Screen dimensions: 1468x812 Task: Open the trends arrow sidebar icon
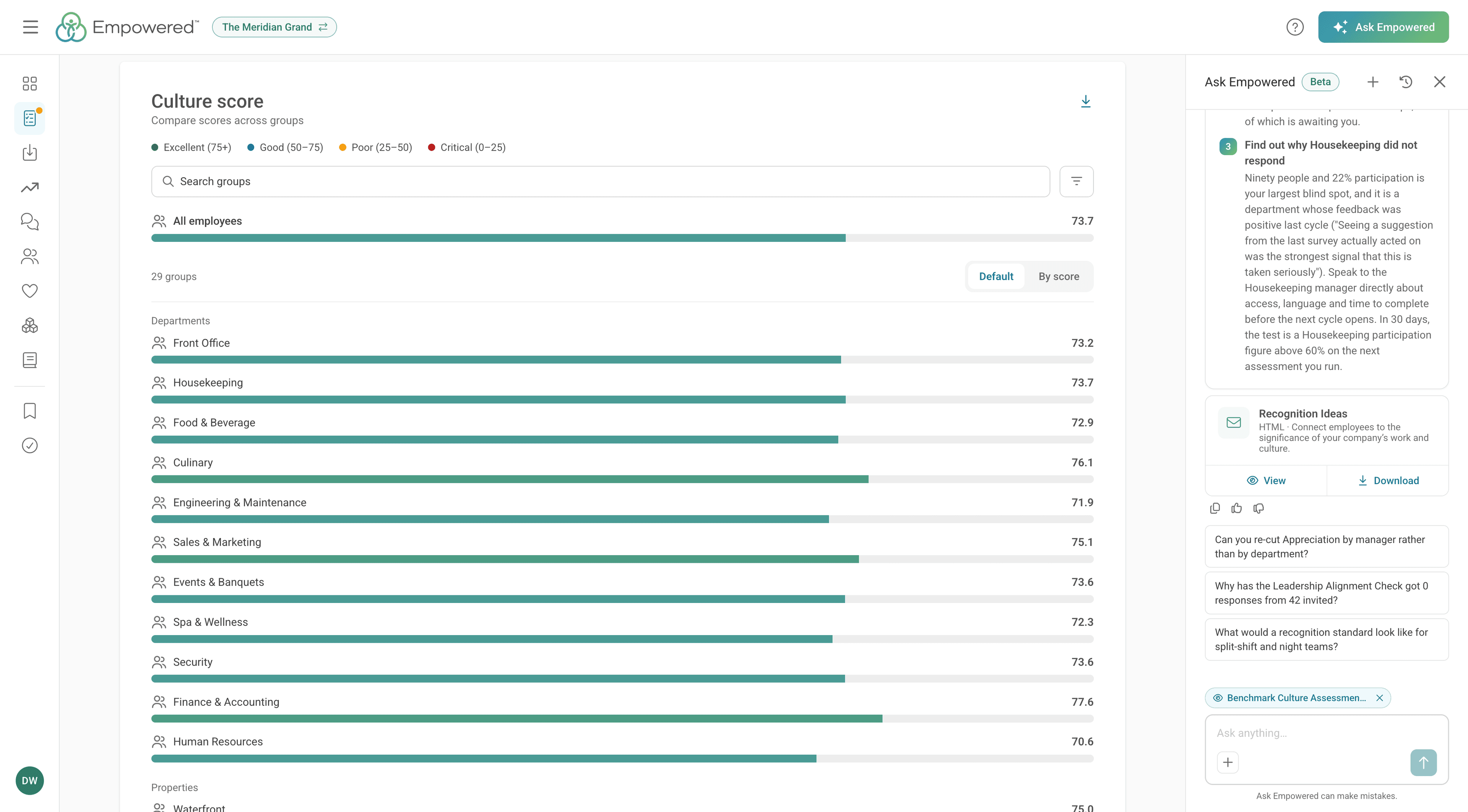(30, 187)
